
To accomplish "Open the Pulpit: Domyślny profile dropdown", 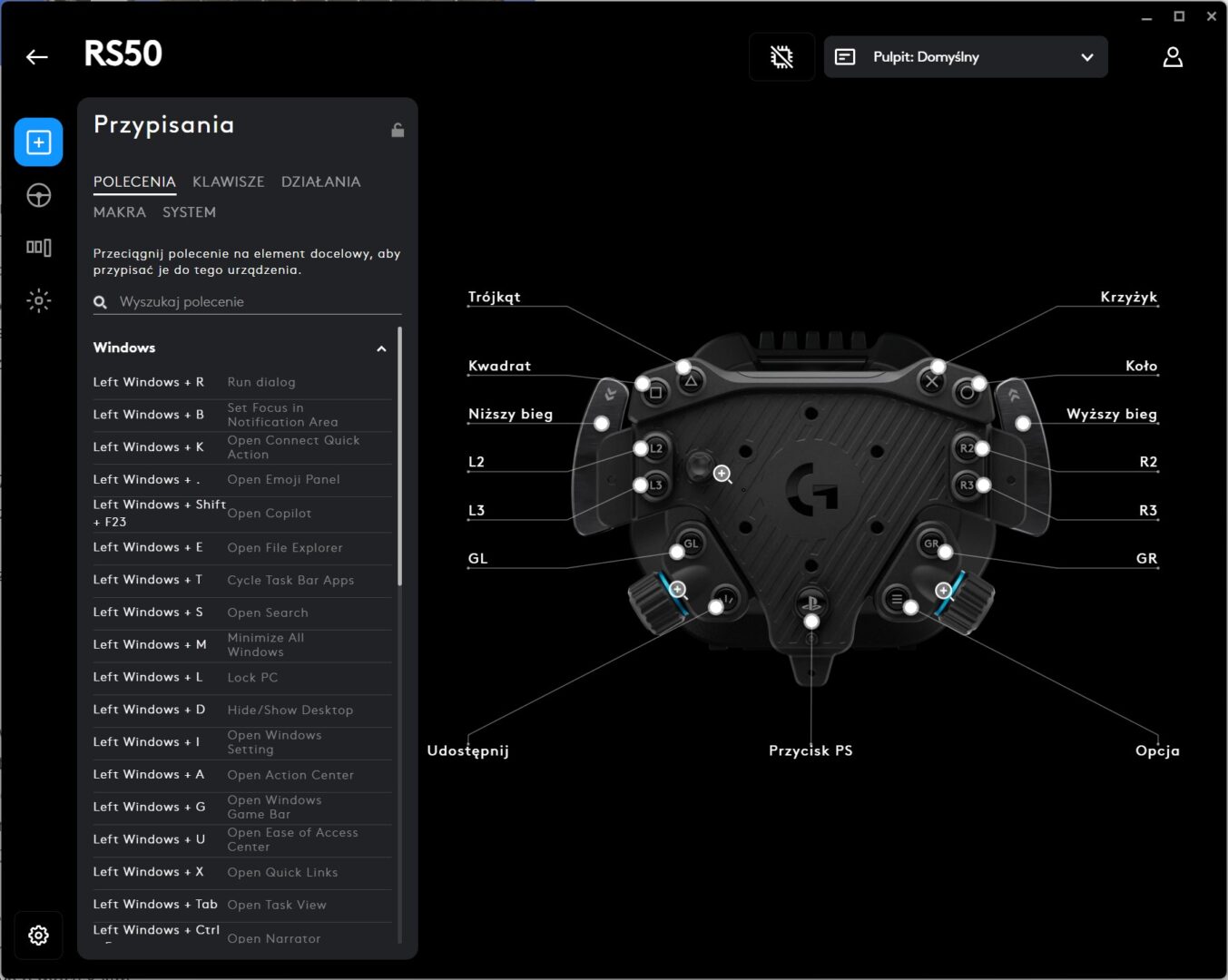I will tap(965, 57).
